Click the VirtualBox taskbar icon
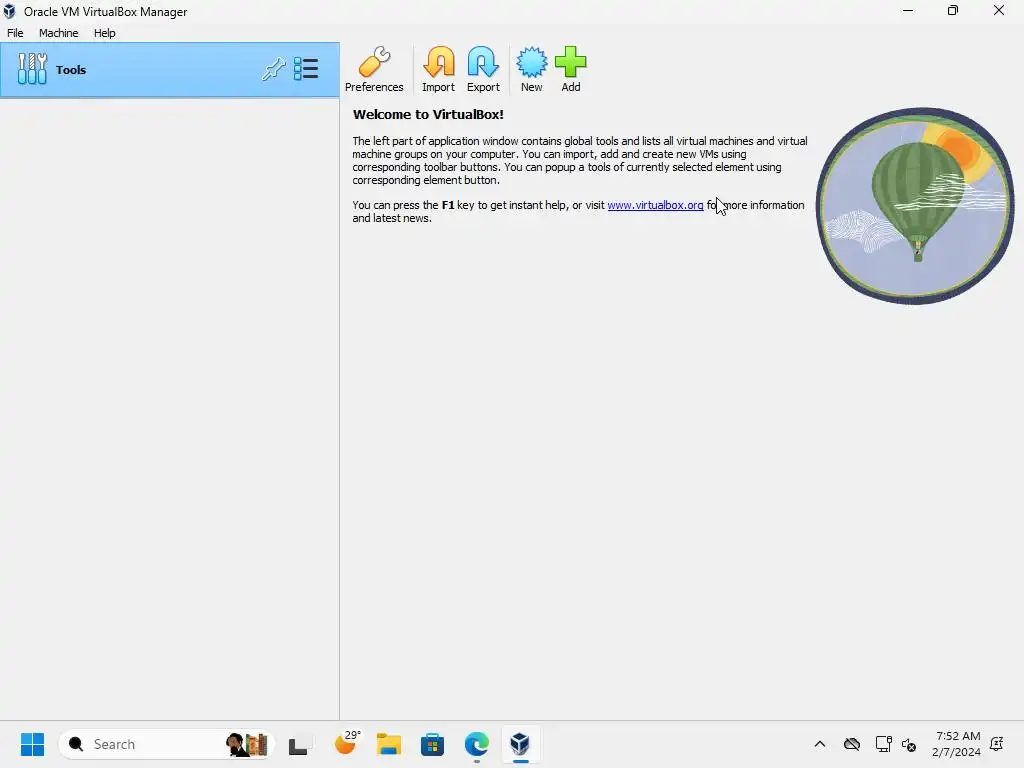Screen dimensions: 1024x768 pyautogui.click(x=520, y=744)
